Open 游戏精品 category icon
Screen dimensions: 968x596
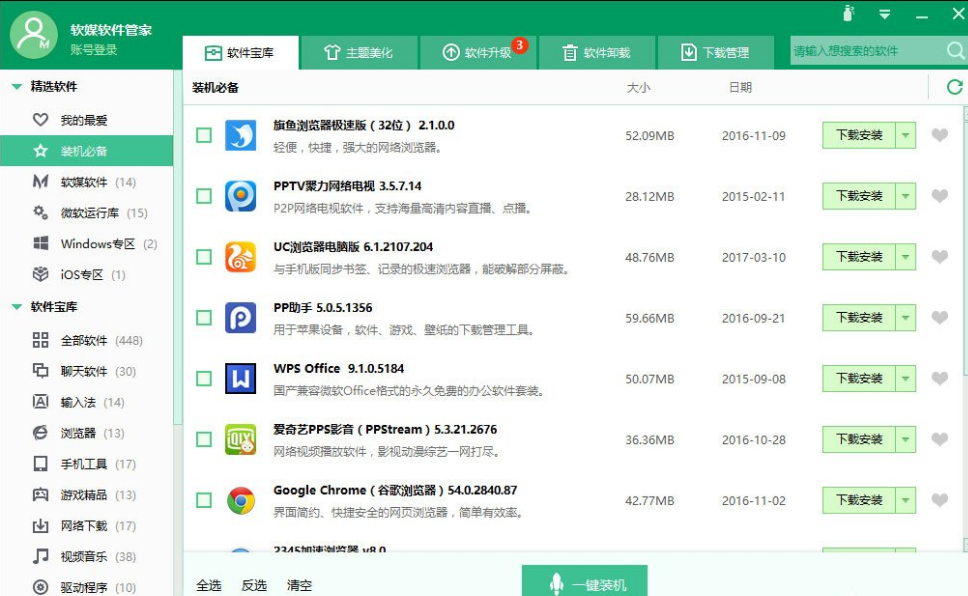pyautogui.click(x=41, y=495)
